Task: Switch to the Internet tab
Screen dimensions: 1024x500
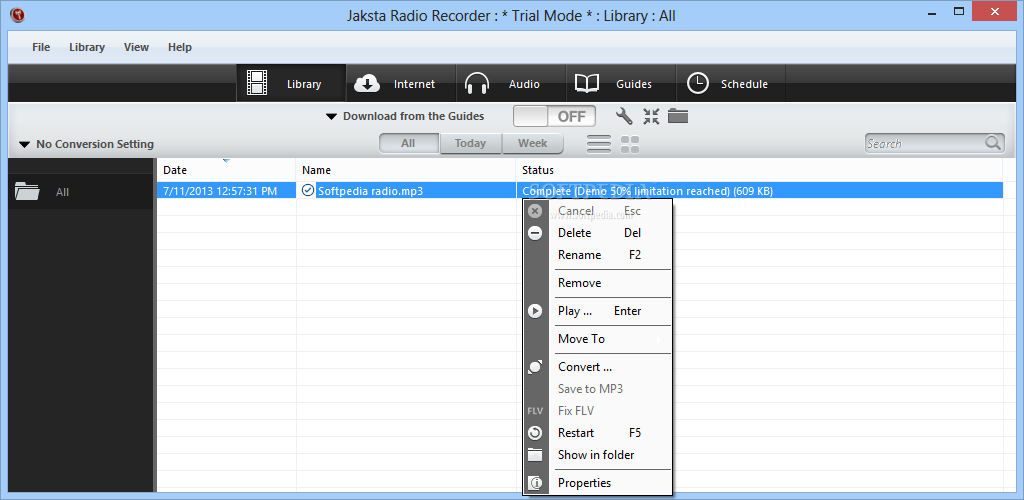Action: tap(400, 84)
